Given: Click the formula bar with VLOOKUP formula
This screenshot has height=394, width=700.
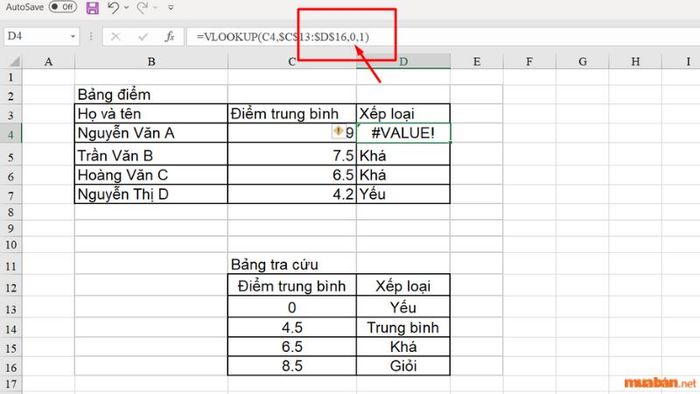Looking at the screenshot, I should (442, 37).
